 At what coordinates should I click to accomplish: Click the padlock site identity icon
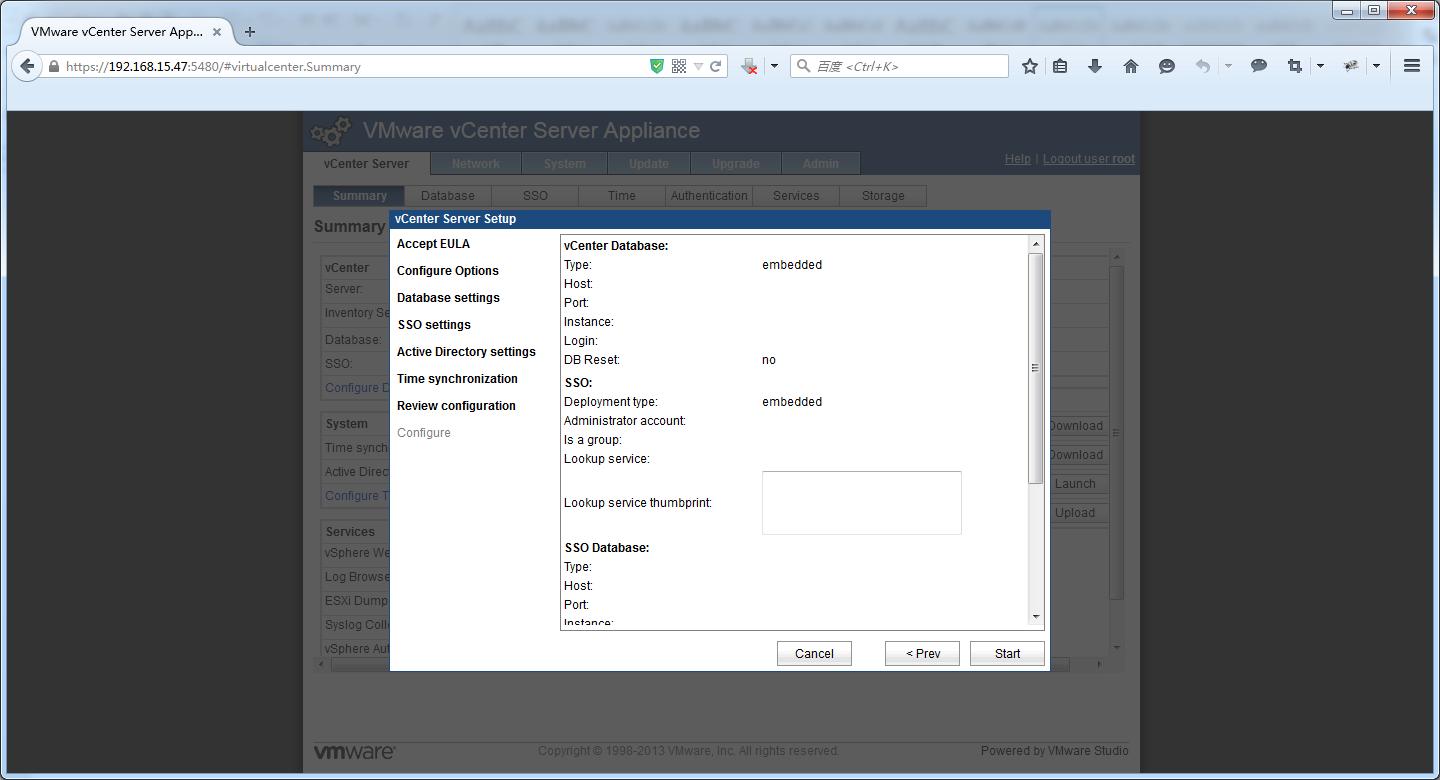[54, 67]
